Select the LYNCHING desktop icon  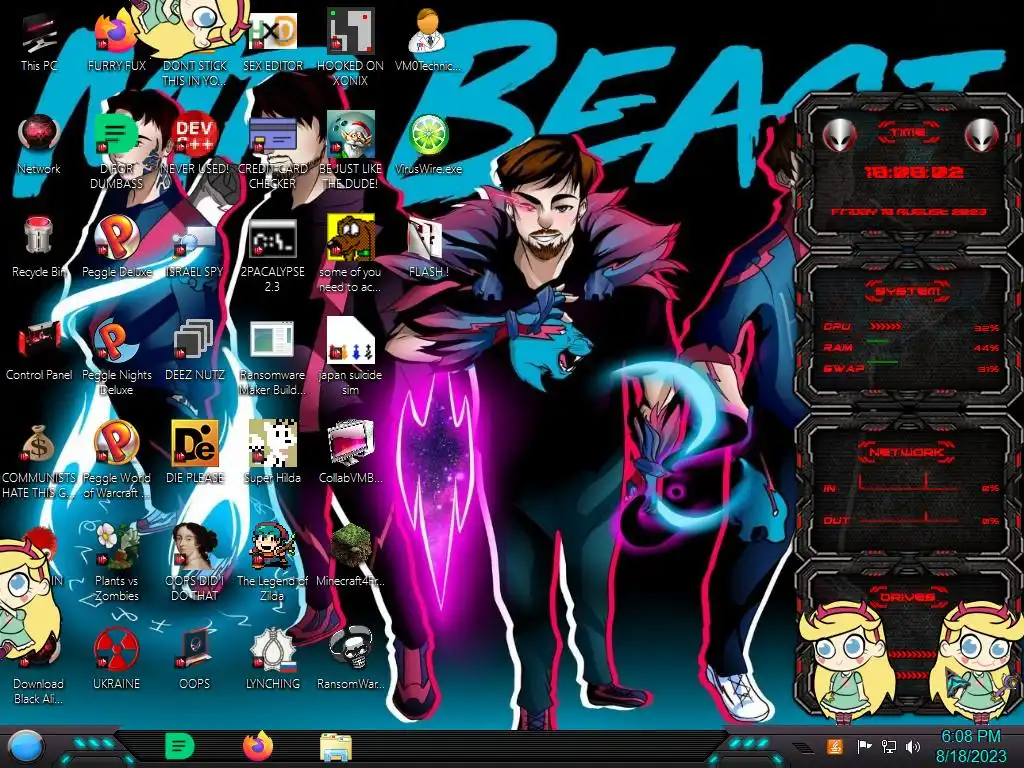tap(272, 649)
